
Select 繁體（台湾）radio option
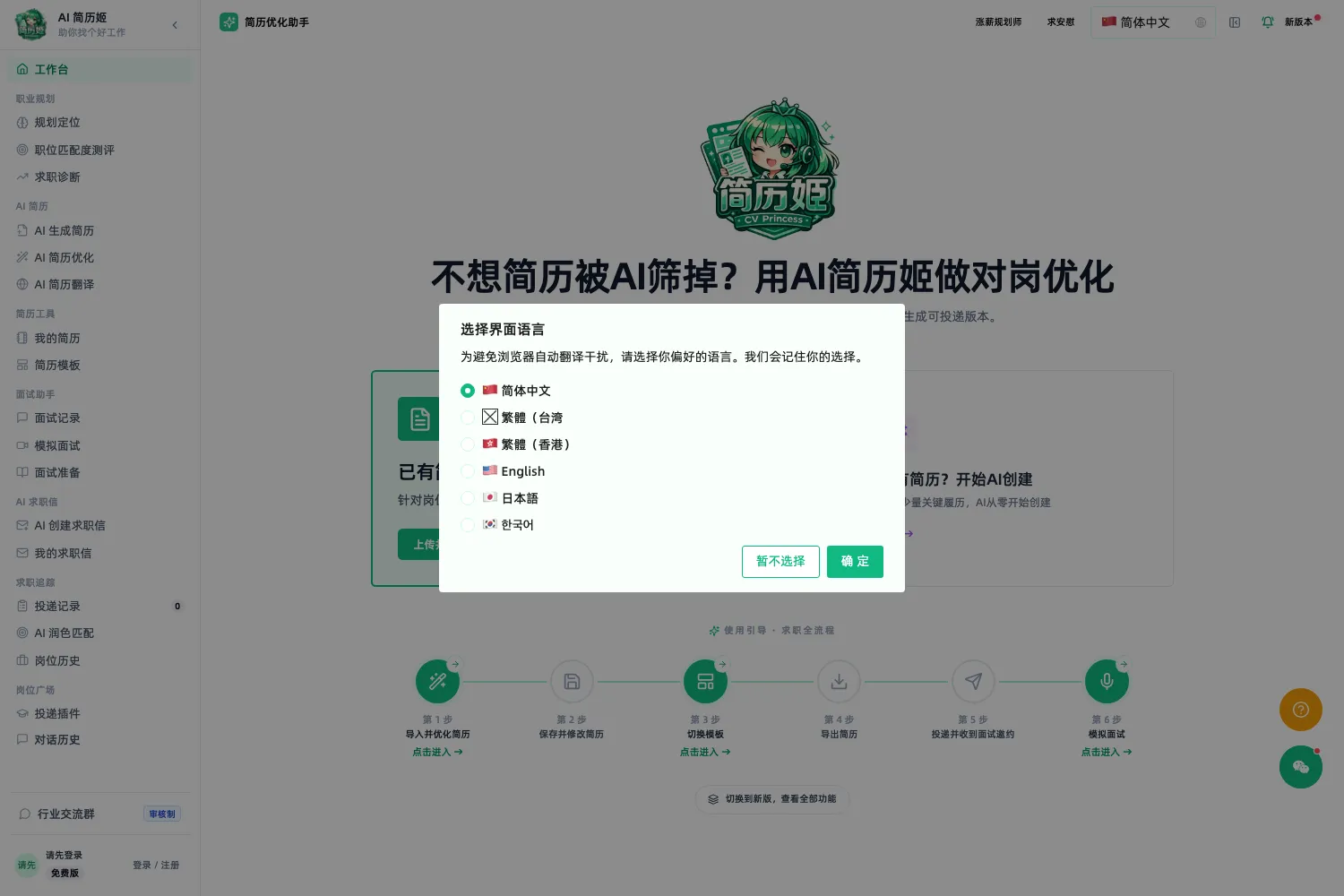[468, 418]
